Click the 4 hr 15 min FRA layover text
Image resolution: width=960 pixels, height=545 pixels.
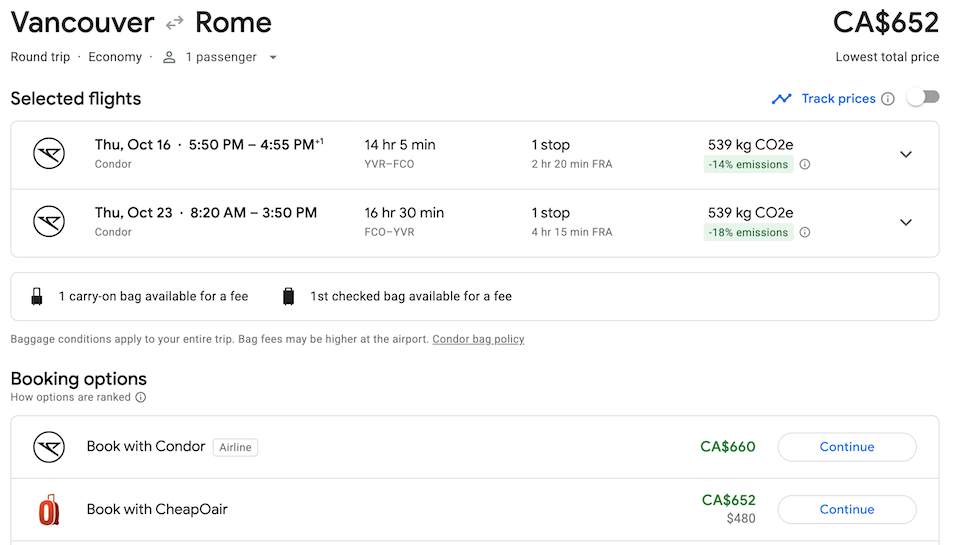(x=572, y=232)
